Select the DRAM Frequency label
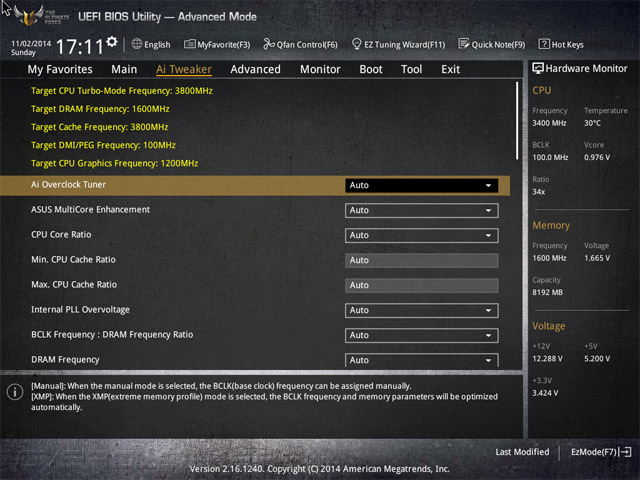Image resolution: width=640 pixels, height=480 pixels. point(65,360)
